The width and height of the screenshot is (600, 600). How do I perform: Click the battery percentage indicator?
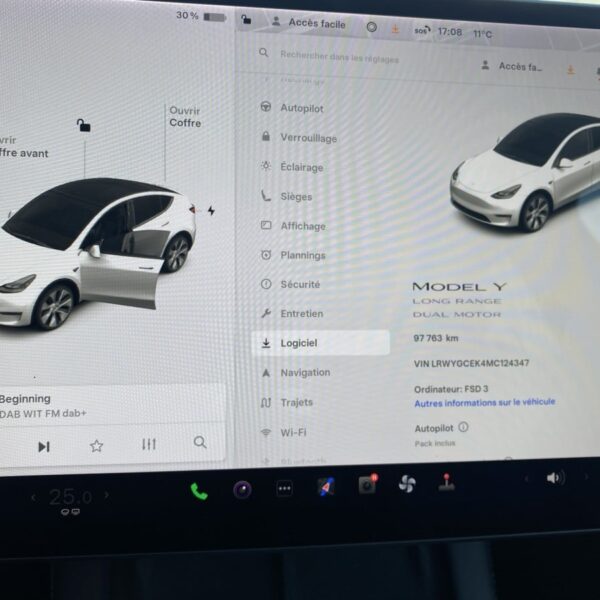click(x=201, y=16)
